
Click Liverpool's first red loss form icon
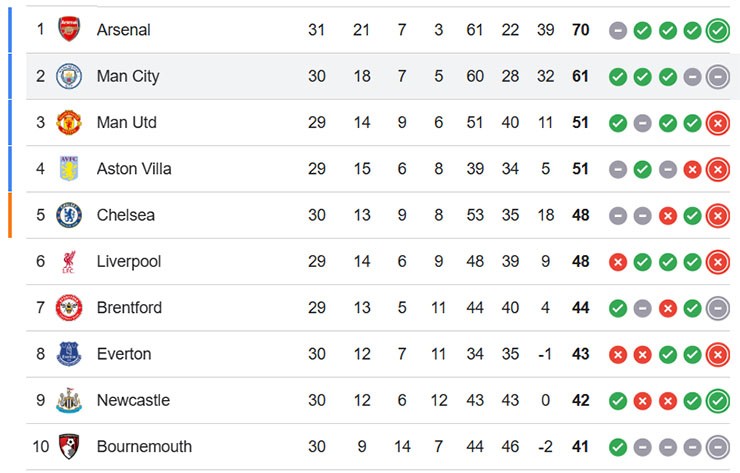coord(618,262)
